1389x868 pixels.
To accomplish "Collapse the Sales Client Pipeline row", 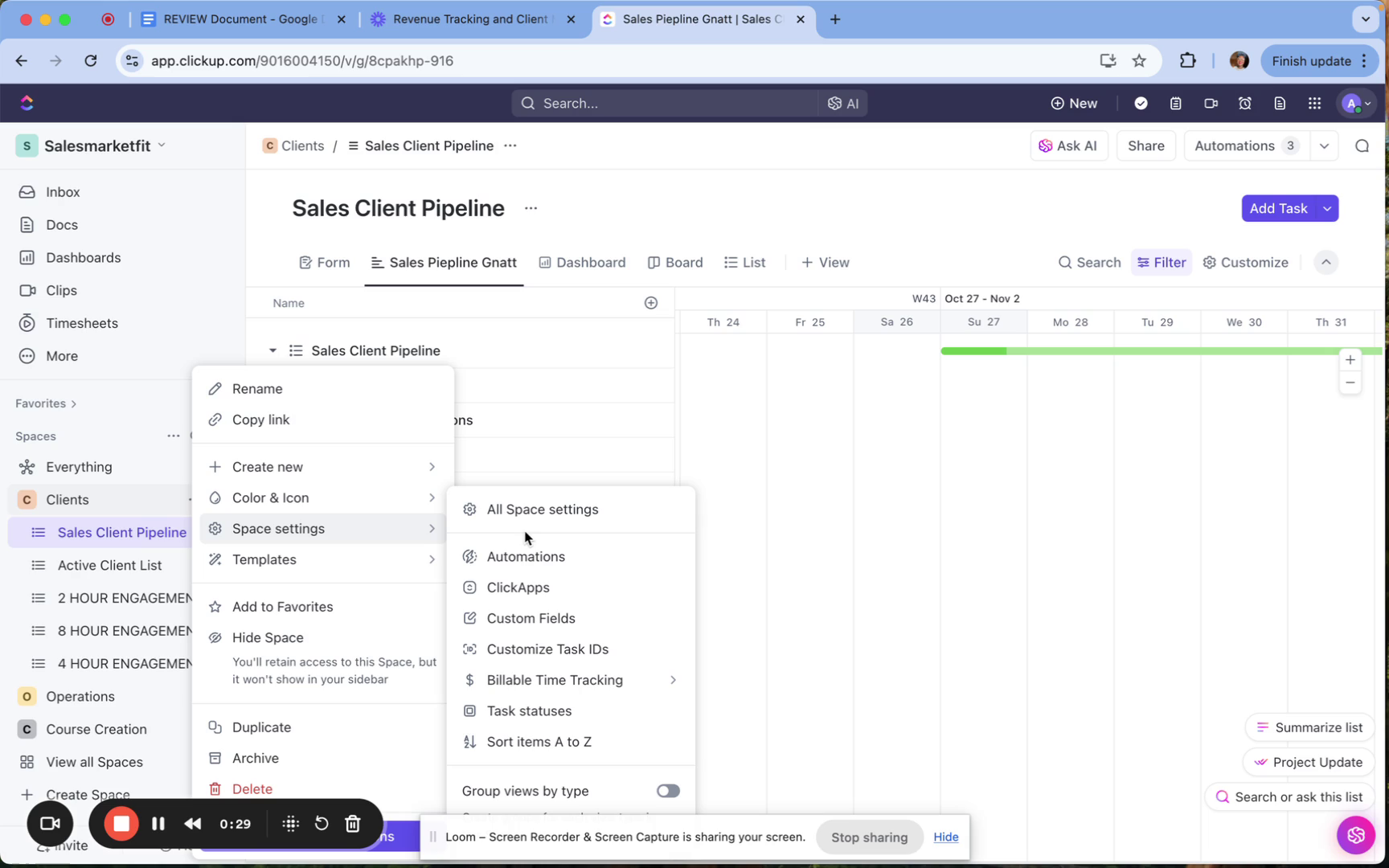I will pyautogui.click(x=272, y=350).
